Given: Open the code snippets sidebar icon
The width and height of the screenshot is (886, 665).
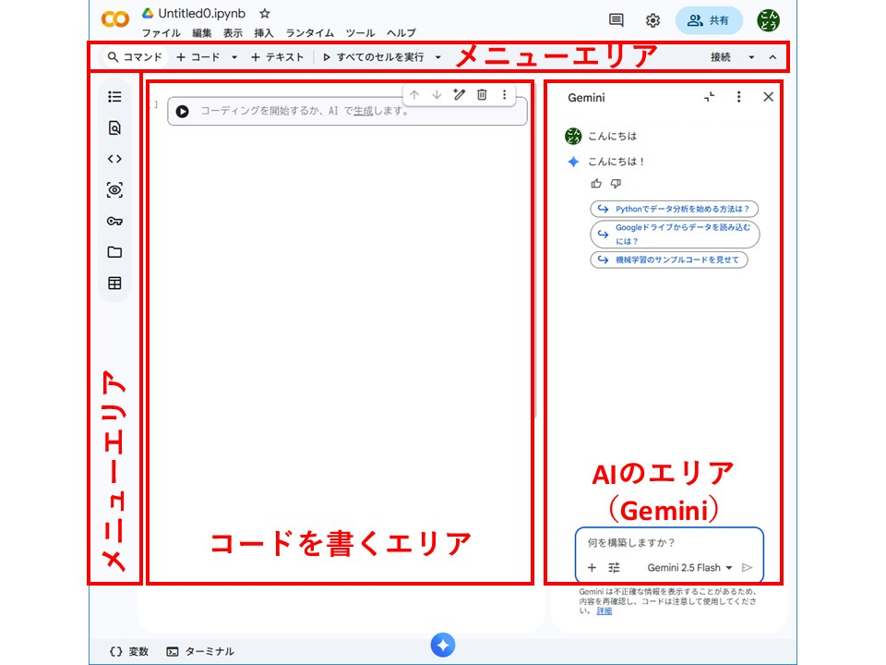Looking at the screenshot, I should (115, 159).
